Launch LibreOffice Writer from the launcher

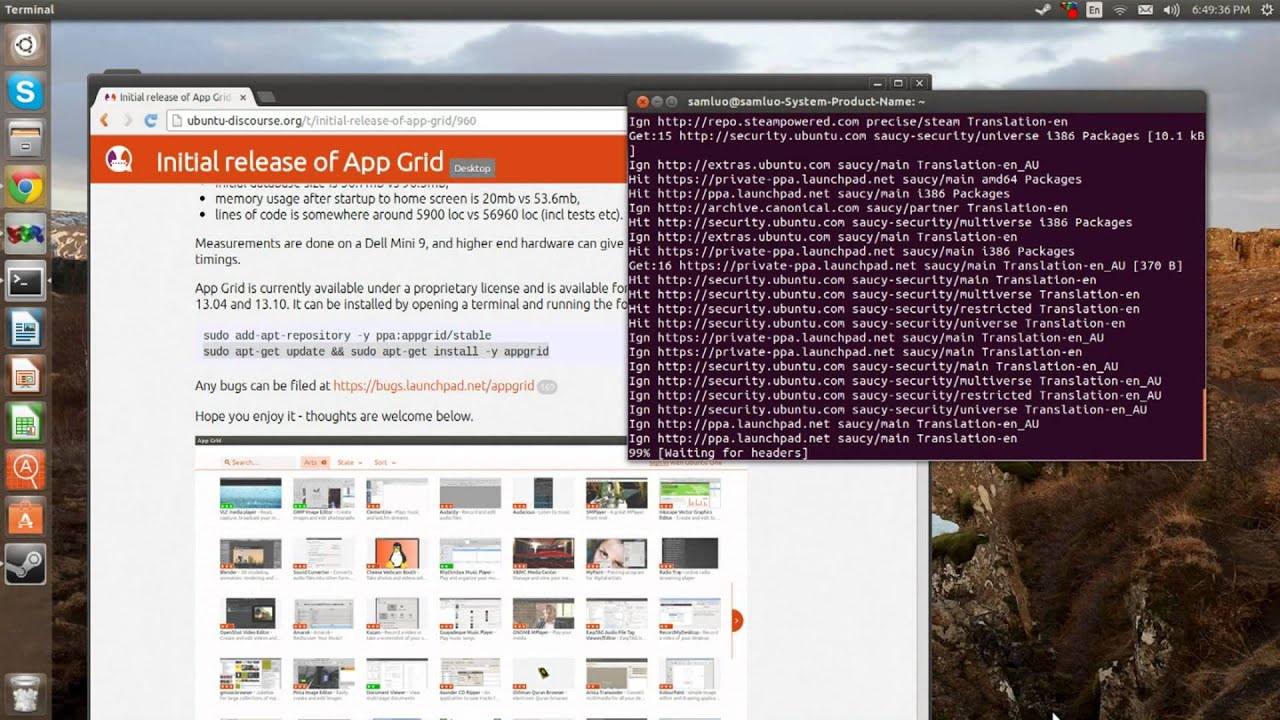click(x=25, y=329)
